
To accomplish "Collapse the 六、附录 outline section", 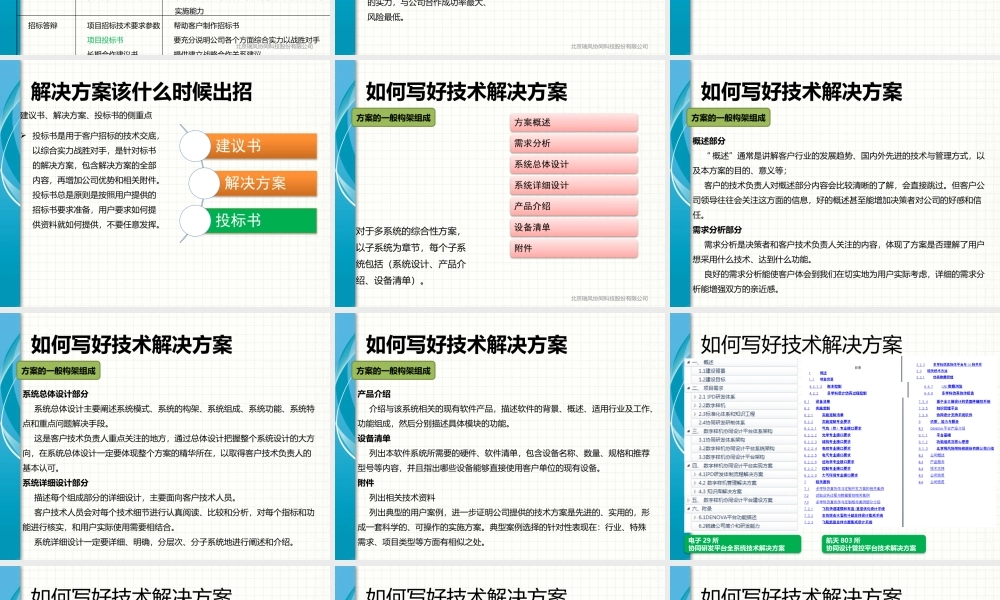I will (x=689, y=509).
